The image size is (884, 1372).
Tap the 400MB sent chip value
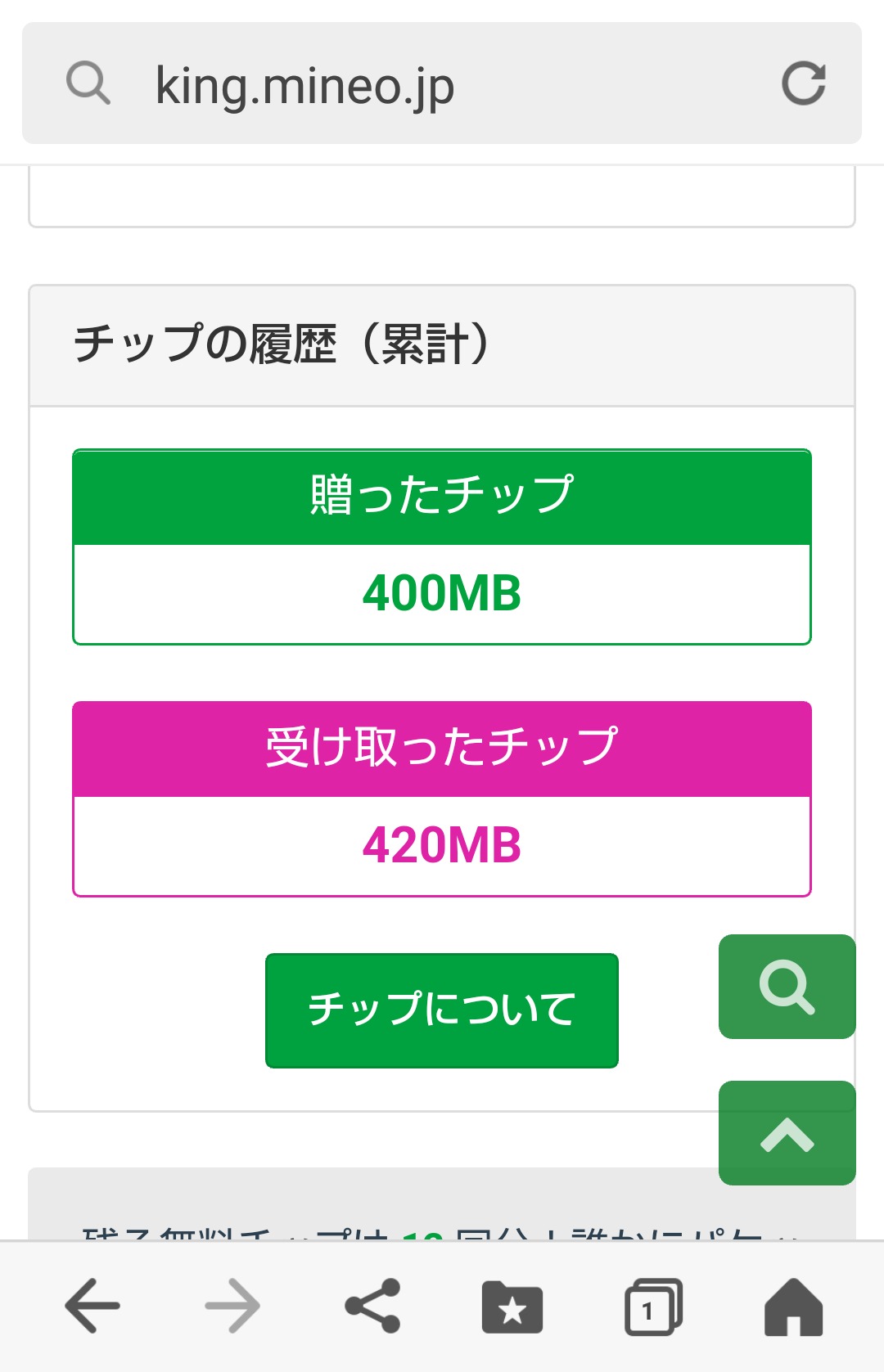click(x=442, y=594)
